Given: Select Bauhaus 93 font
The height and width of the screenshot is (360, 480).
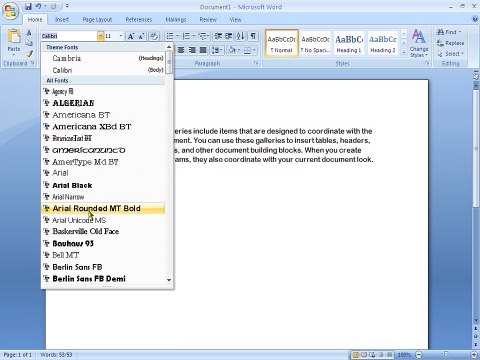Looking at the screenshot, I should [x=103, y=244].
